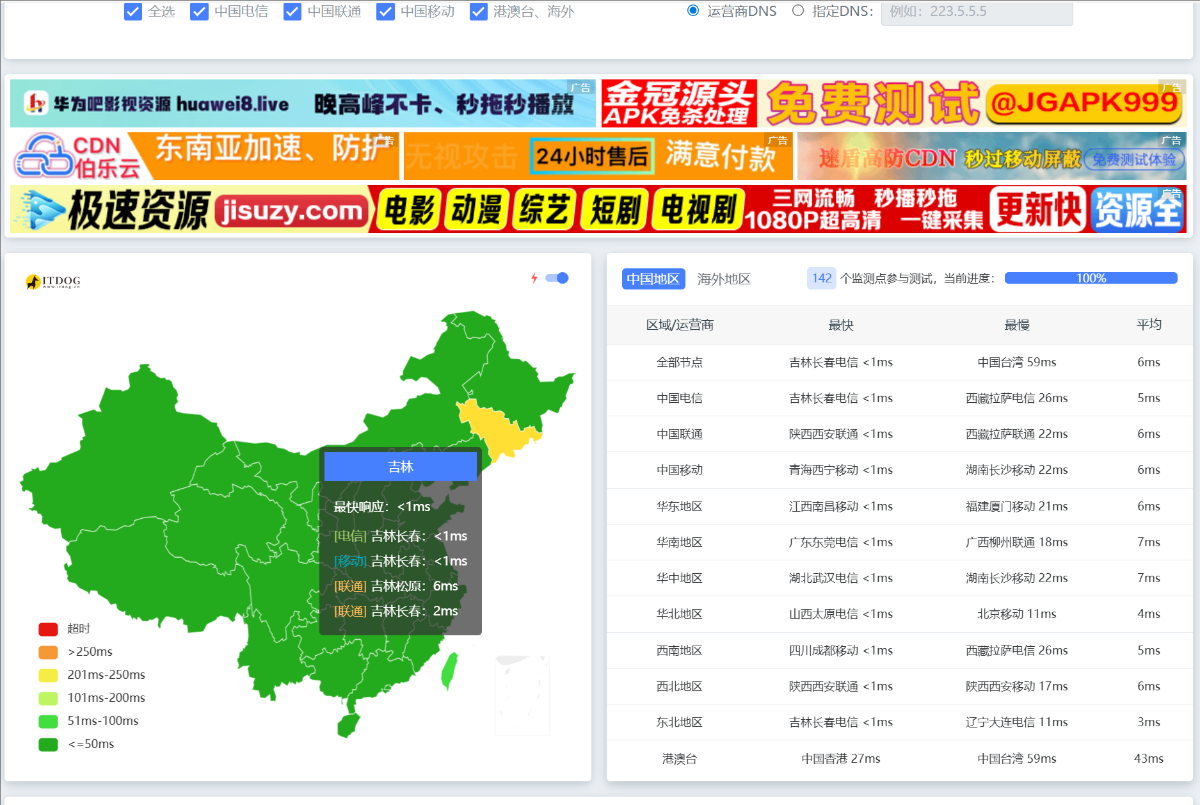Click the 吉林 tooltip header
1200x805 pixels.
click(x=401, y=467)
